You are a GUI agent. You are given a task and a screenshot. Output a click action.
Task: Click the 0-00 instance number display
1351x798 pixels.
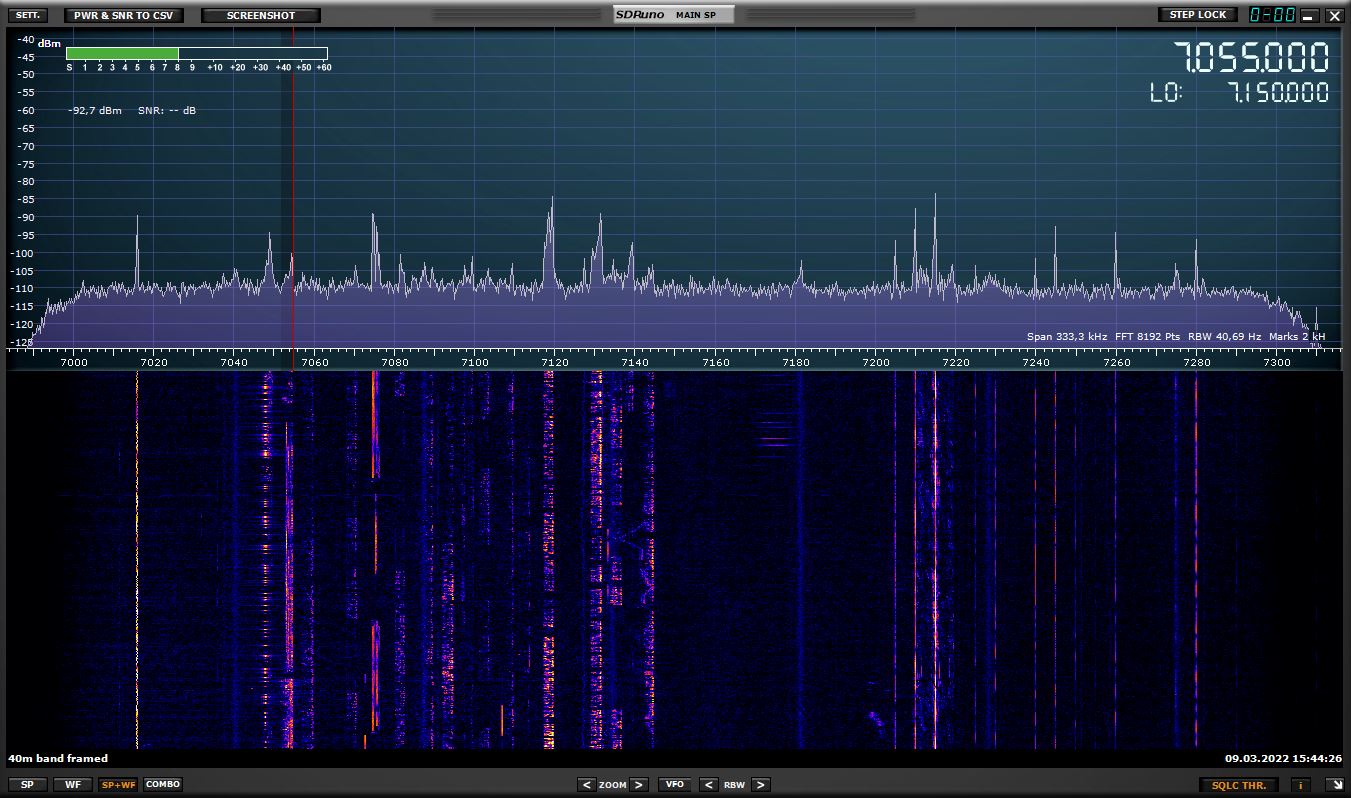[x=1272, y=15]
